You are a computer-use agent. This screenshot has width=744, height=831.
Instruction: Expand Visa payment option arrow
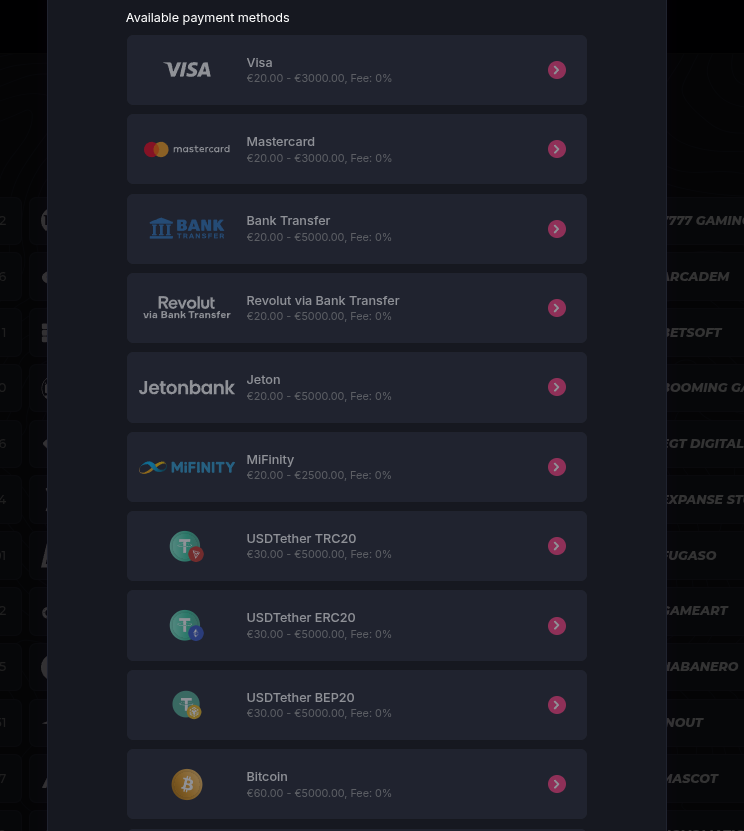(557, 70)
